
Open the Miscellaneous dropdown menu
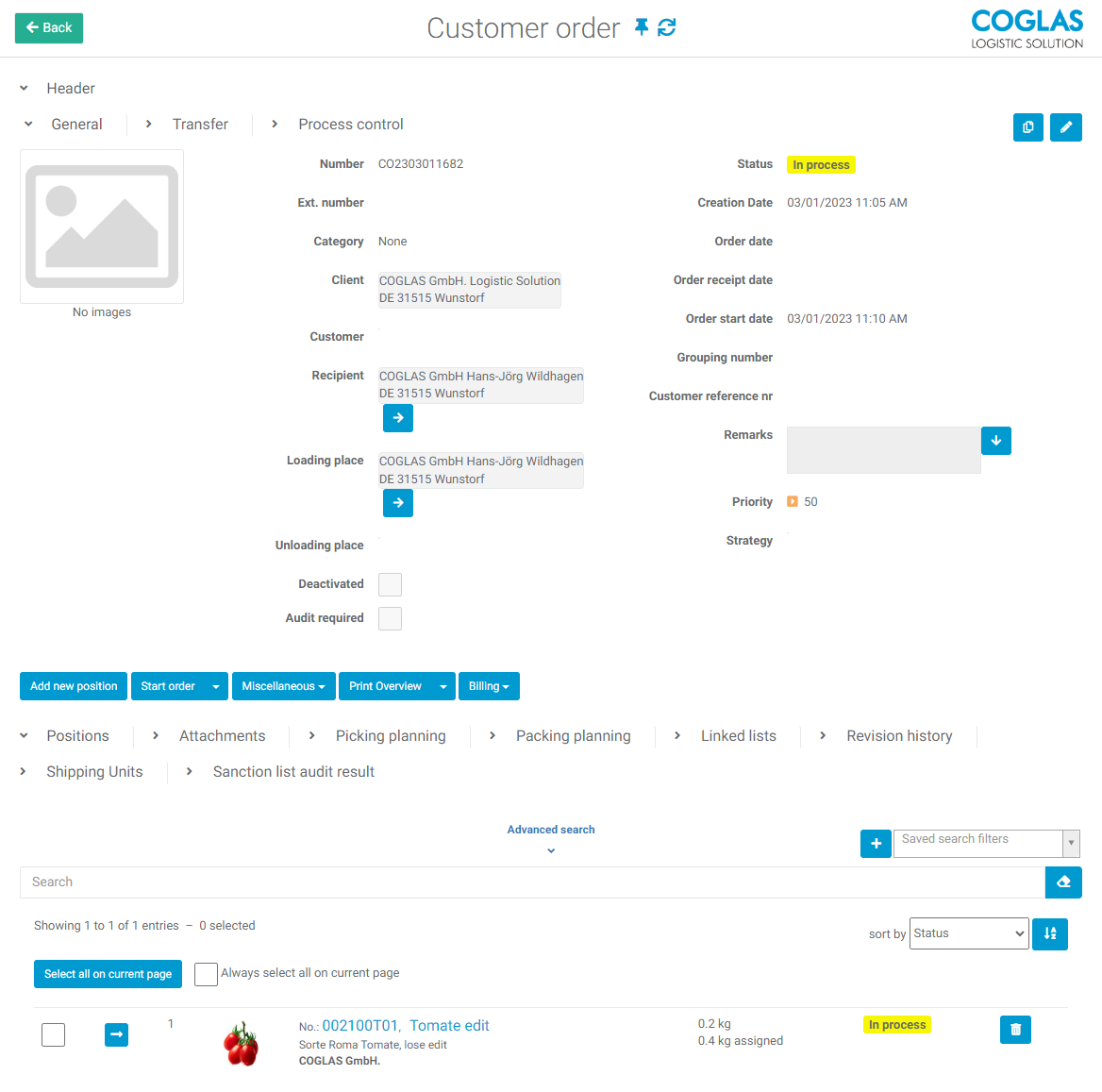tap(283, 686)
